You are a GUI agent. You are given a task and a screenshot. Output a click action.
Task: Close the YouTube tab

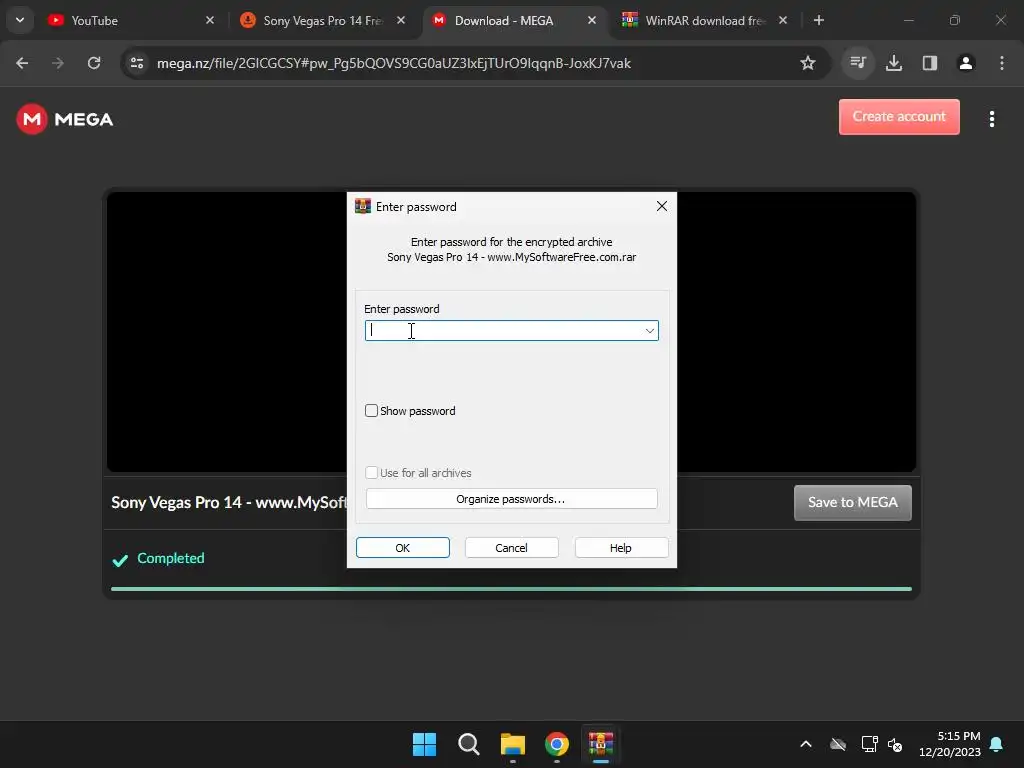tap(210, 20)
